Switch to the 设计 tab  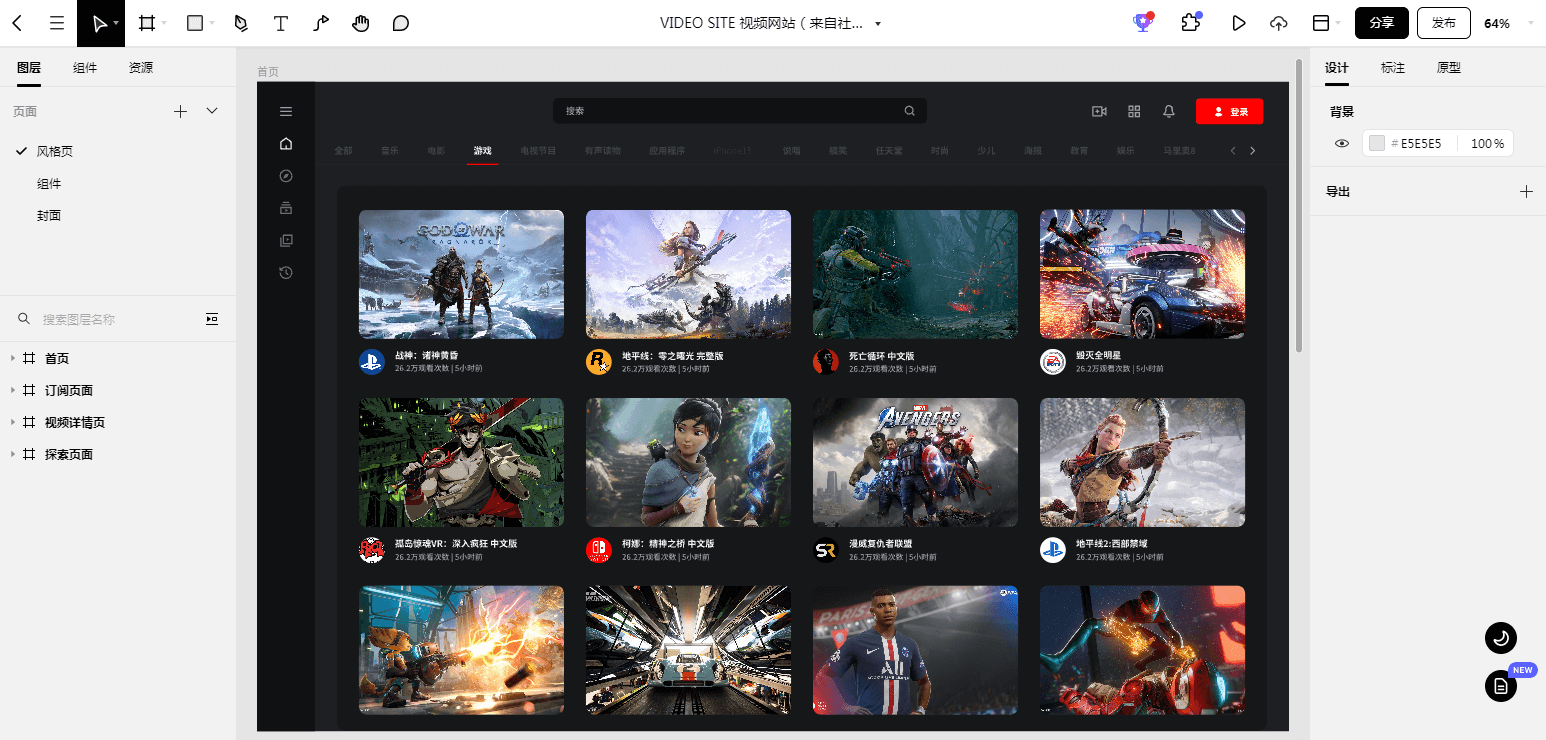pos(1337,68)
